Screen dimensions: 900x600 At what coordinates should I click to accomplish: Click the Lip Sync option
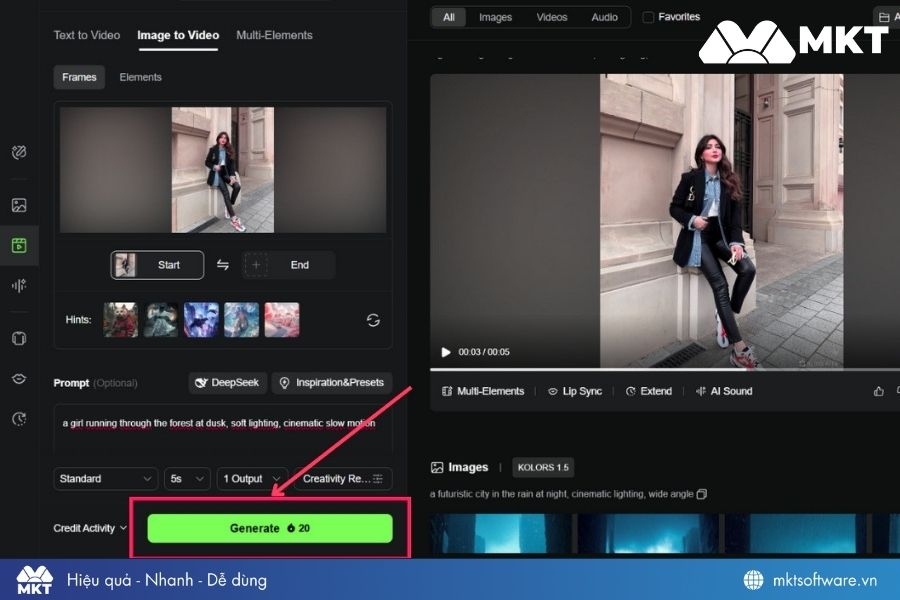(x=574, y=391)
